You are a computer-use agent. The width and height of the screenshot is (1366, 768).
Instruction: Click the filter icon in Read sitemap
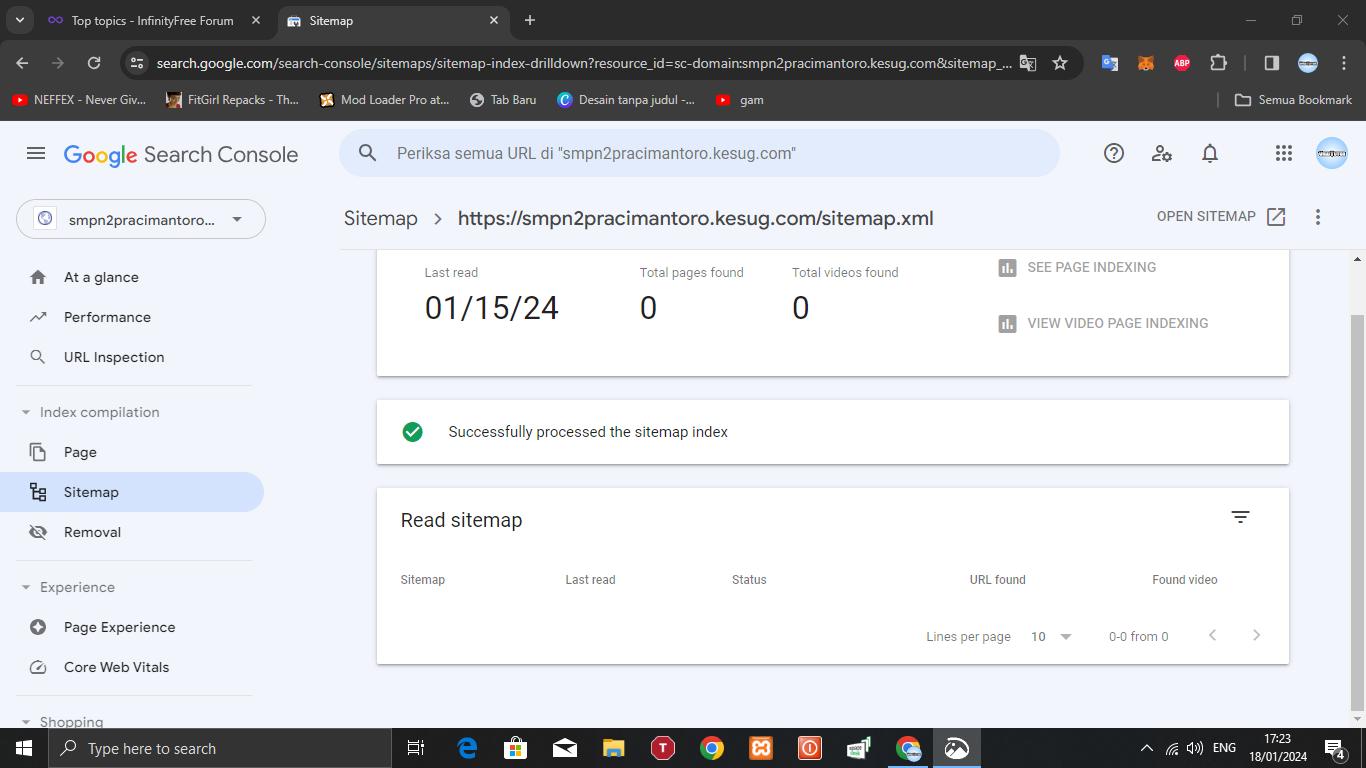click(x=1240, y=517)
